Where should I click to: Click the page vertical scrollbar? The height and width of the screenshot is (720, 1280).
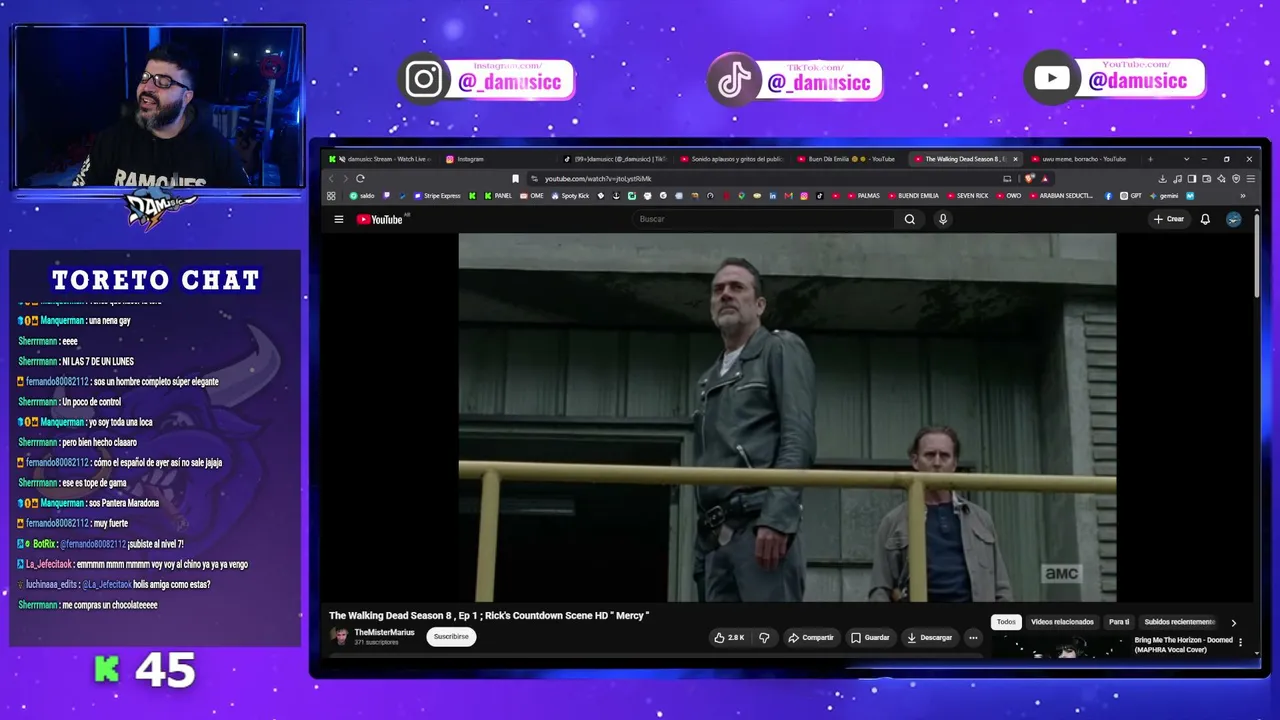coord(1257,255)
